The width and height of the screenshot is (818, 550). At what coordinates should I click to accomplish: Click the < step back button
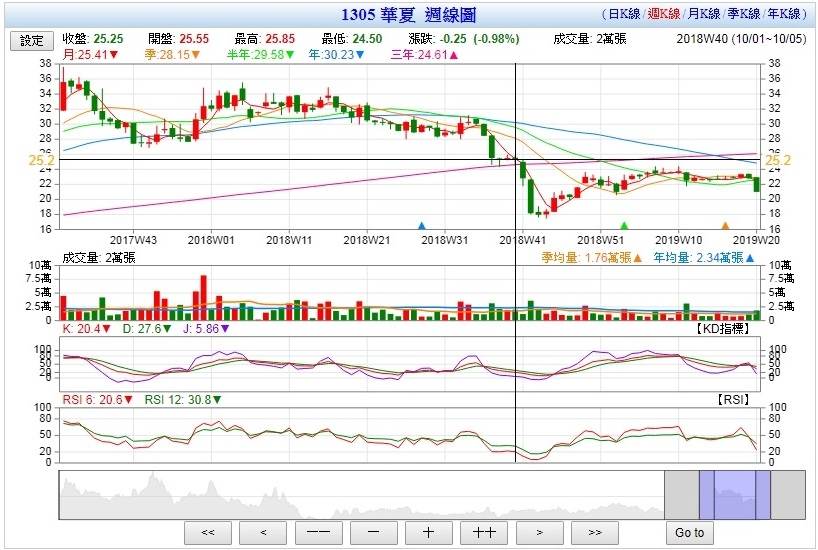click(x=263, y=532)
